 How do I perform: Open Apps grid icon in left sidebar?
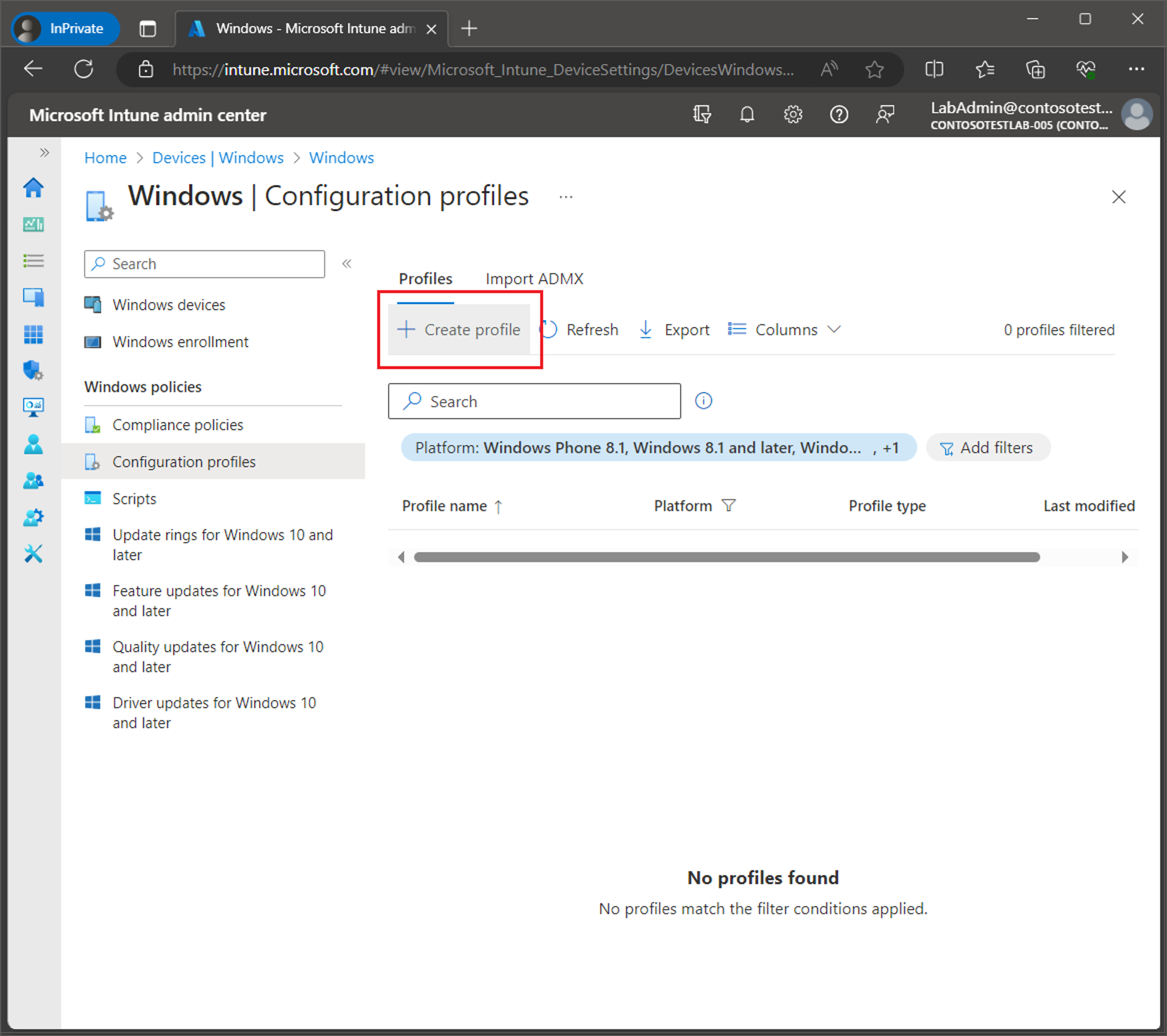pos(33,334)
